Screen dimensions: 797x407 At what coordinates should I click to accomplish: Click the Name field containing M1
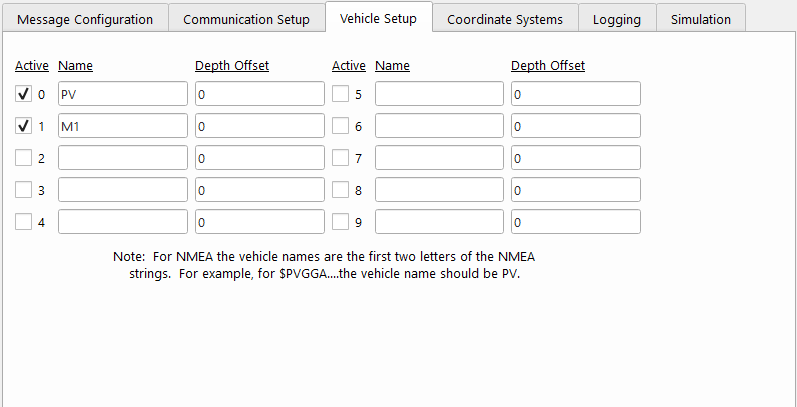(123, 127)
